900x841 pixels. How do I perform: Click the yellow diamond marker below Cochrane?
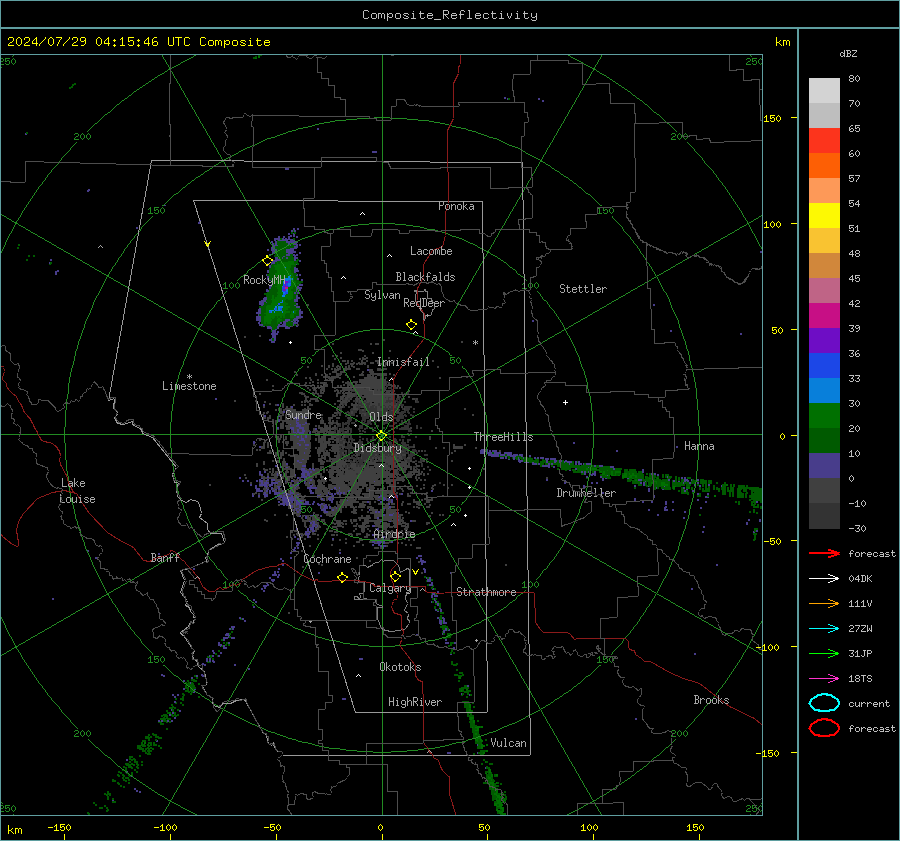[342, 577]
